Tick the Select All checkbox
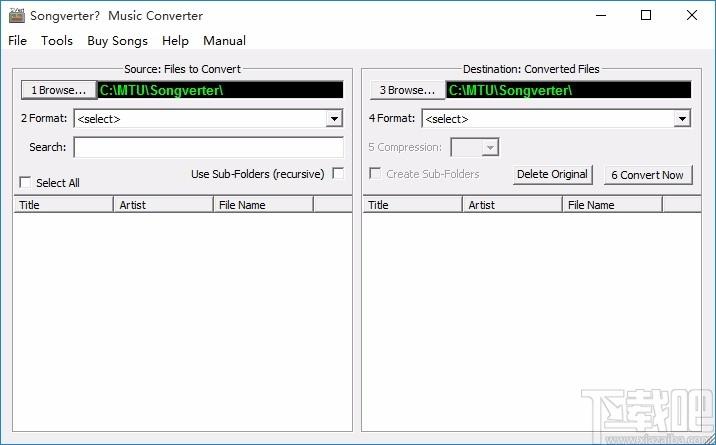The height and width of the screenshot is (445, 716). point(25,183)
